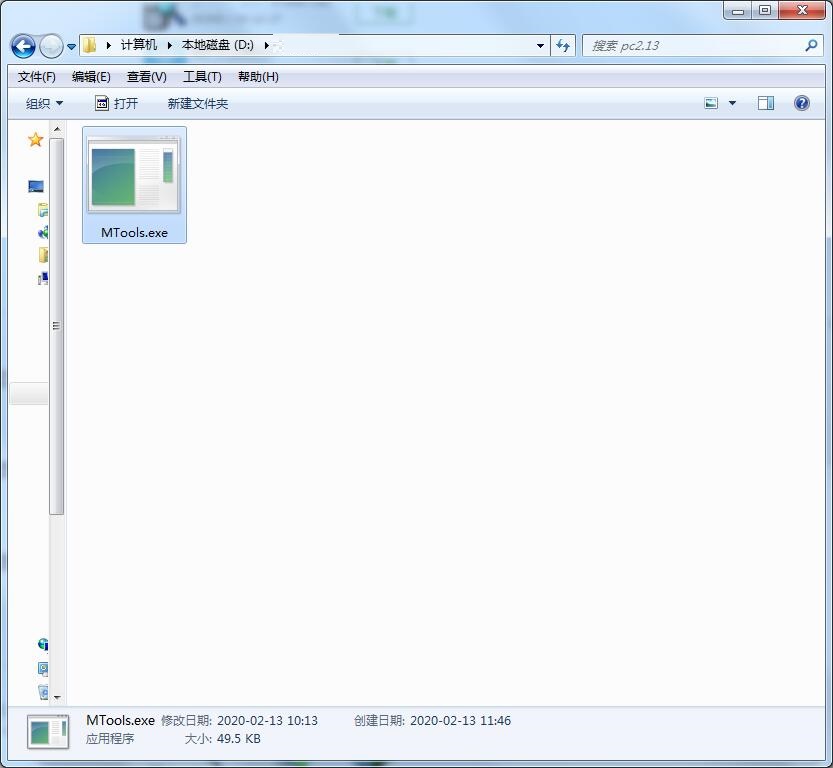Open the 编辑(E) menu
This screenshot has width=833, height=768.
[91, 77]
